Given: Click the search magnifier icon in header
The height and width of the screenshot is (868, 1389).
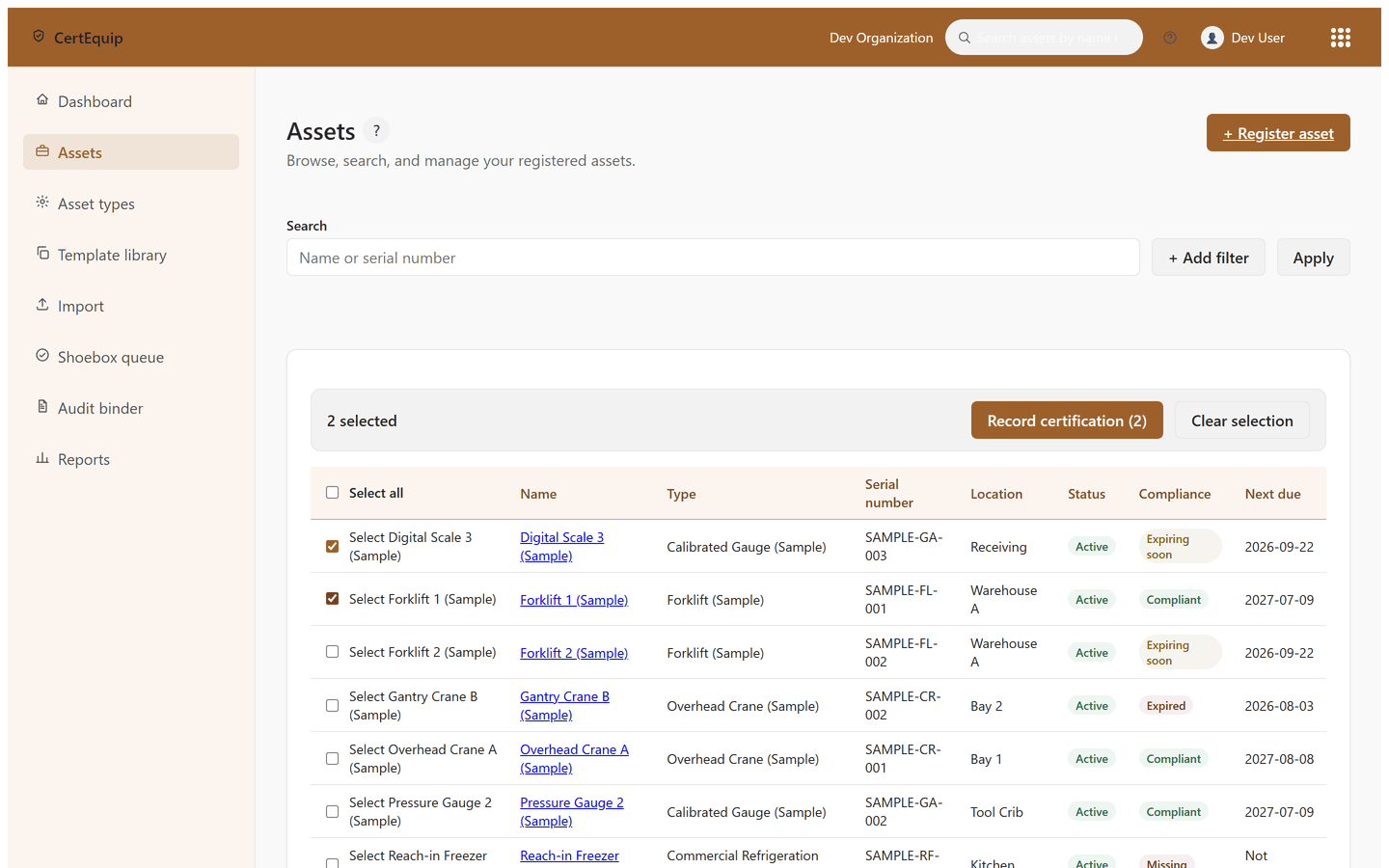Looking at the screenshot, I should click(x=965, y=38).
